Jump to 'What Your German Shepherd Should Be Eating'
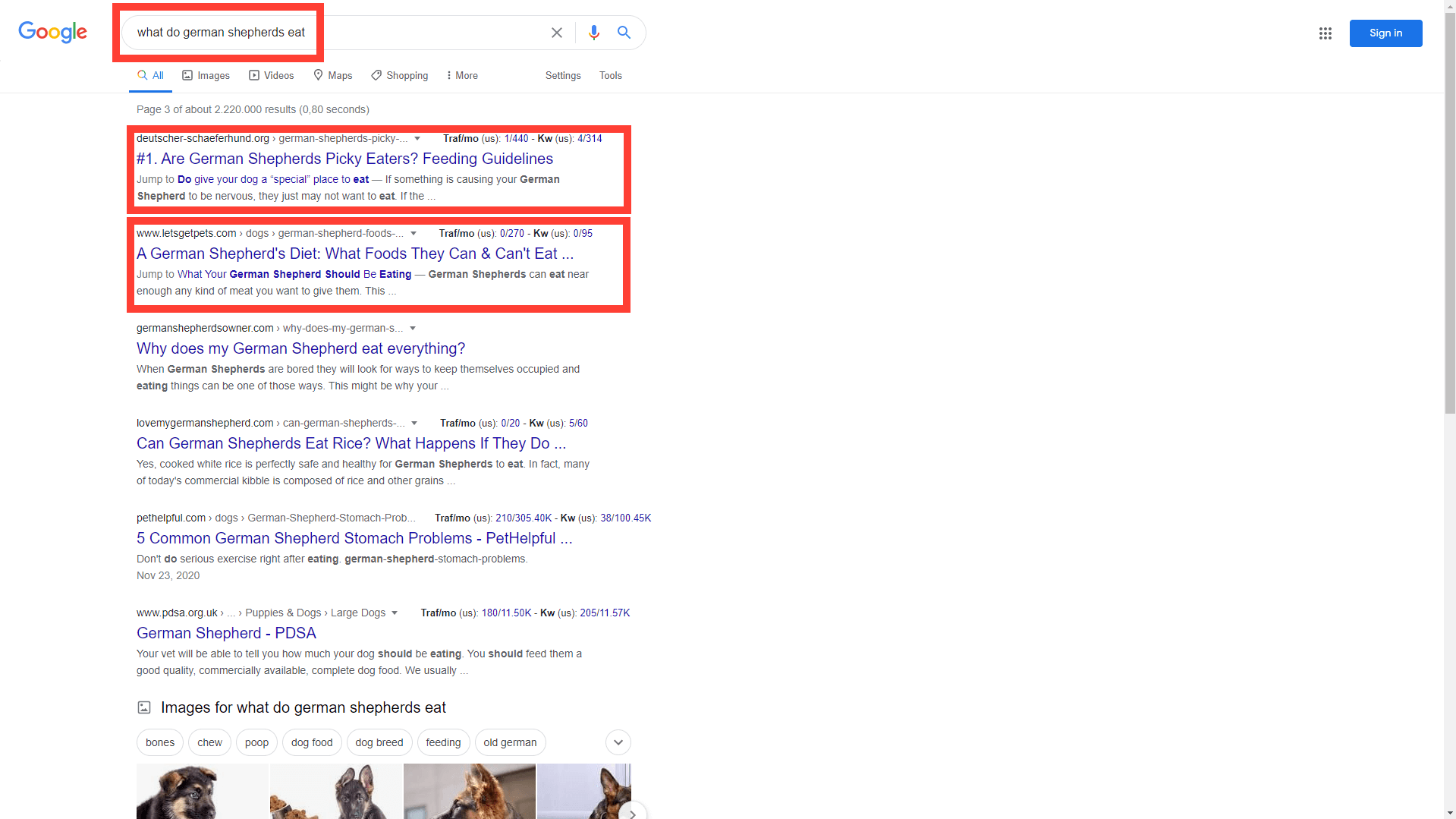The width and height of the screenshot is (1456, 819). (294, 274)
